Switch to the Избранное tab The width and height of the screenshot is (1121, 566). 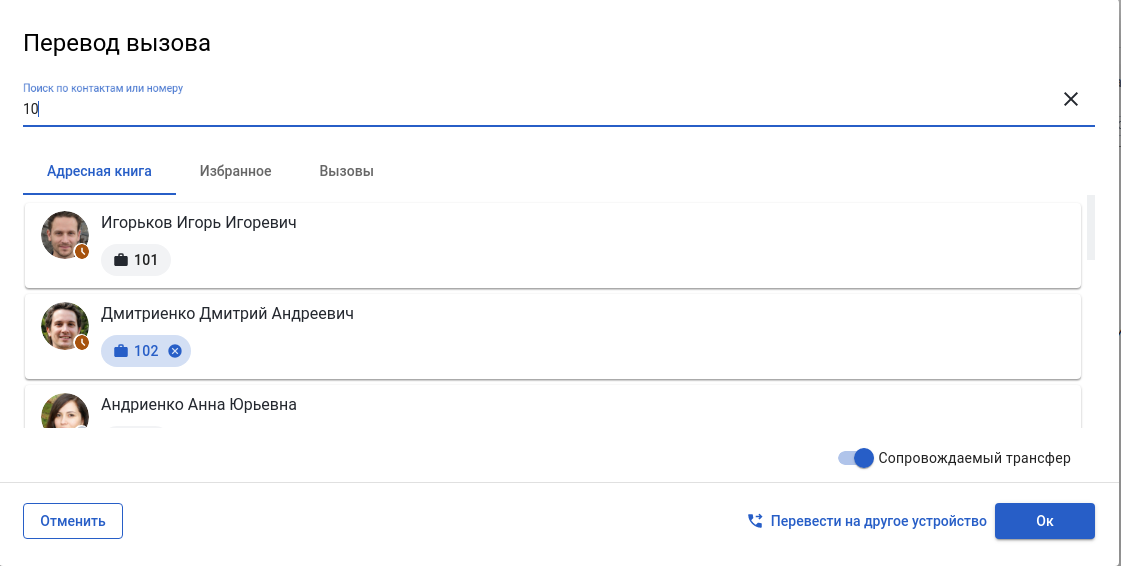click(235, 171)
